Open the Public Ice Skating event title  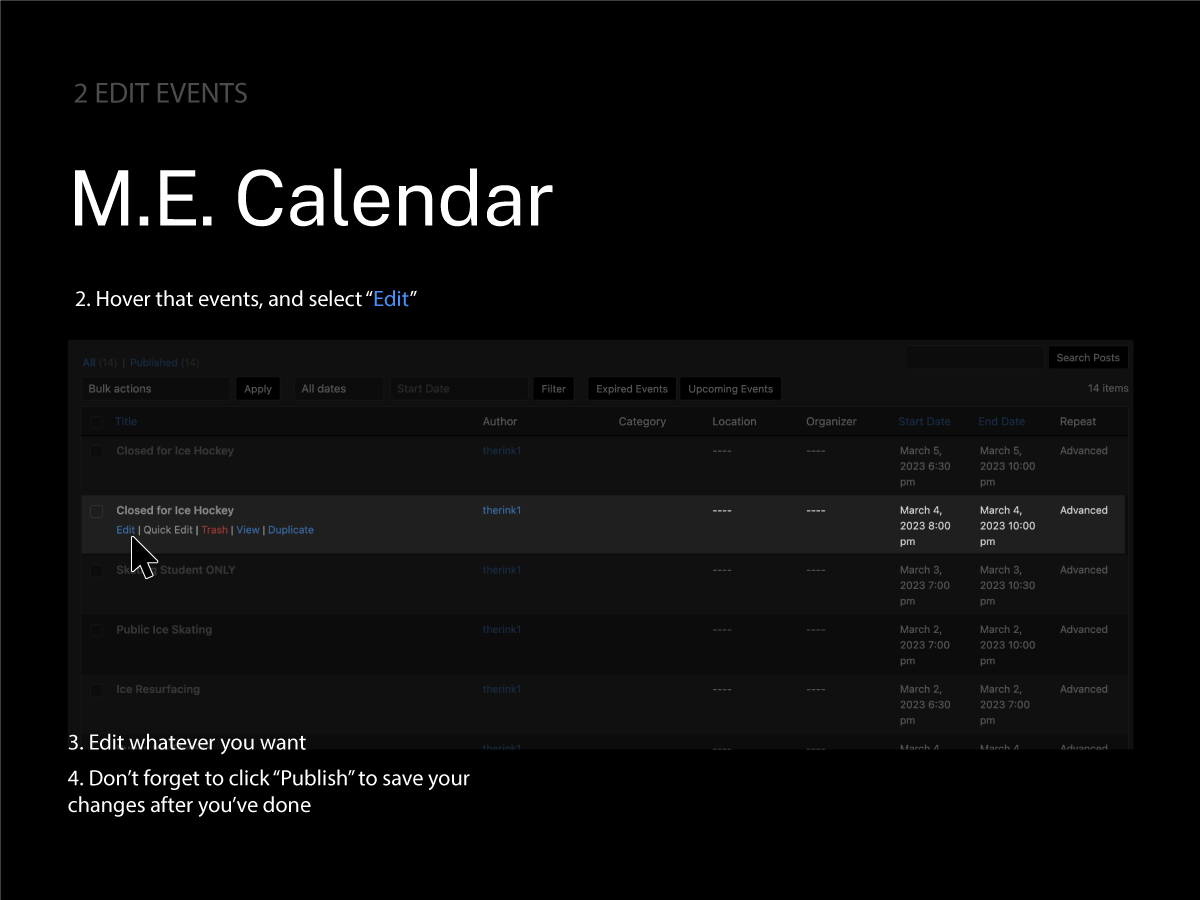(x=164, y=630)
